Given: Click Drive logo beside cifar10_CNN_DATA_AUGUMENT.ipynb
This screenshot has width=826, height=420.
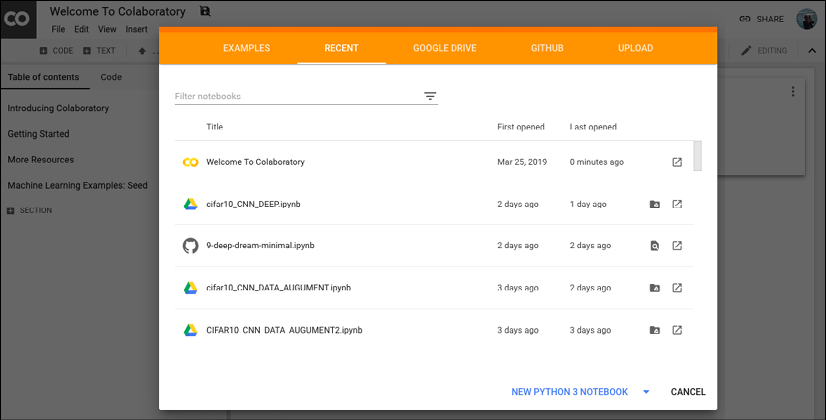Looking at the screenshot, I should (x=190, y=288).
